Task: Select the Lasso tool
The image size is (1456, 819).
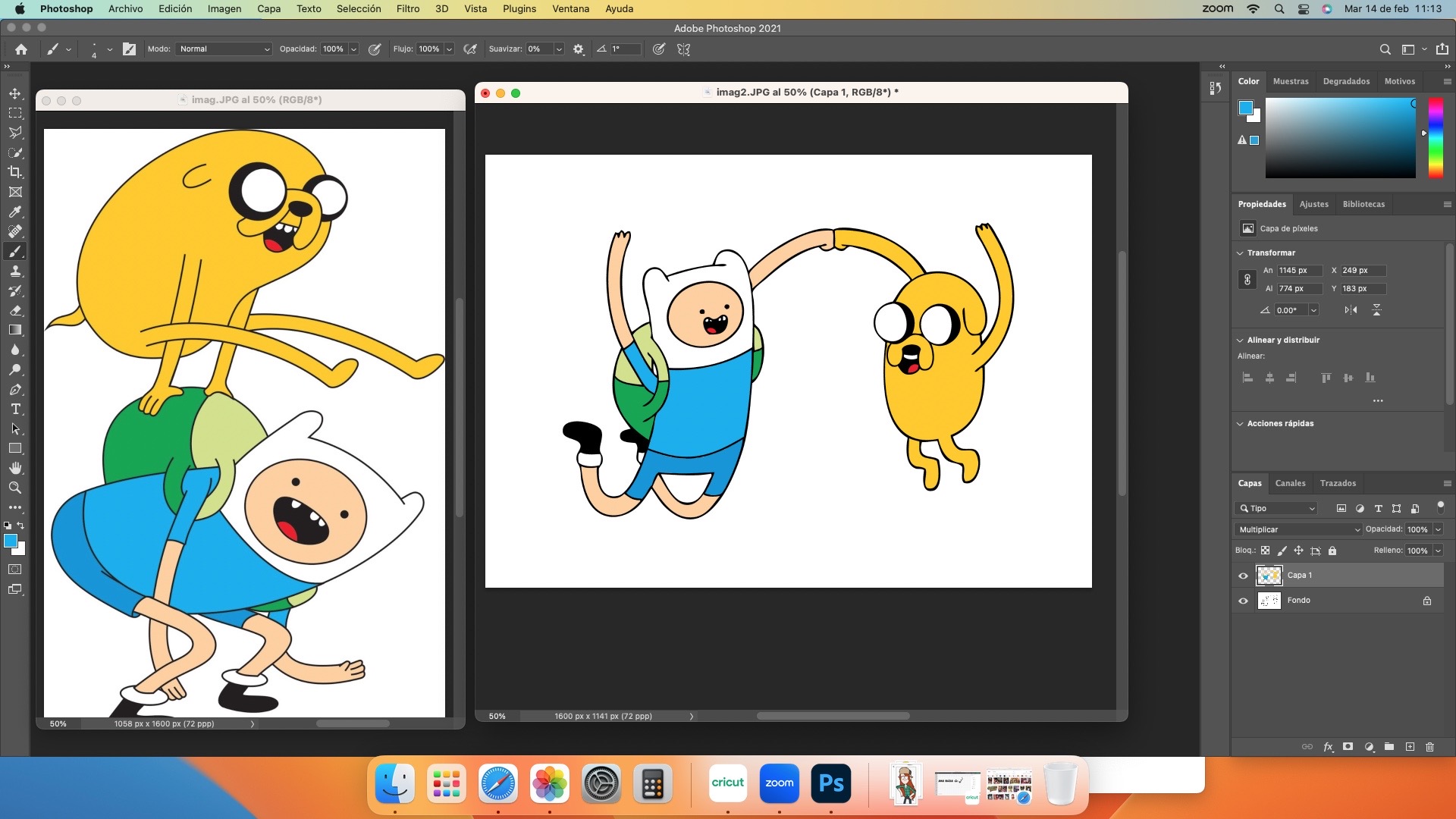Action: coord(15,133)
